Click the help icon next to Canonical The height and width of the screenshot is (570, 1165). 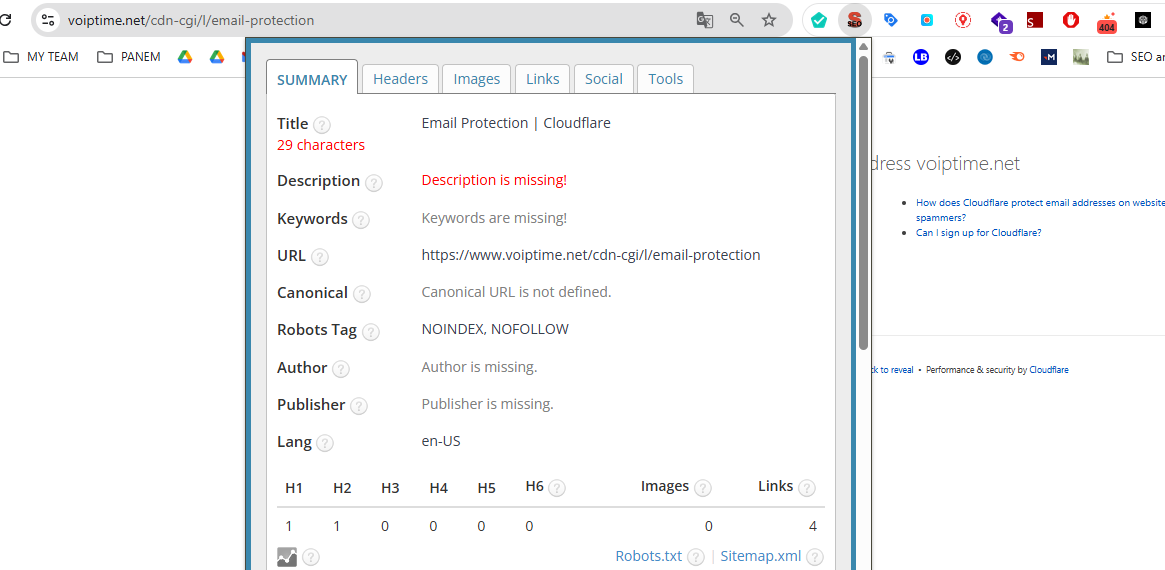click(362, 294)
